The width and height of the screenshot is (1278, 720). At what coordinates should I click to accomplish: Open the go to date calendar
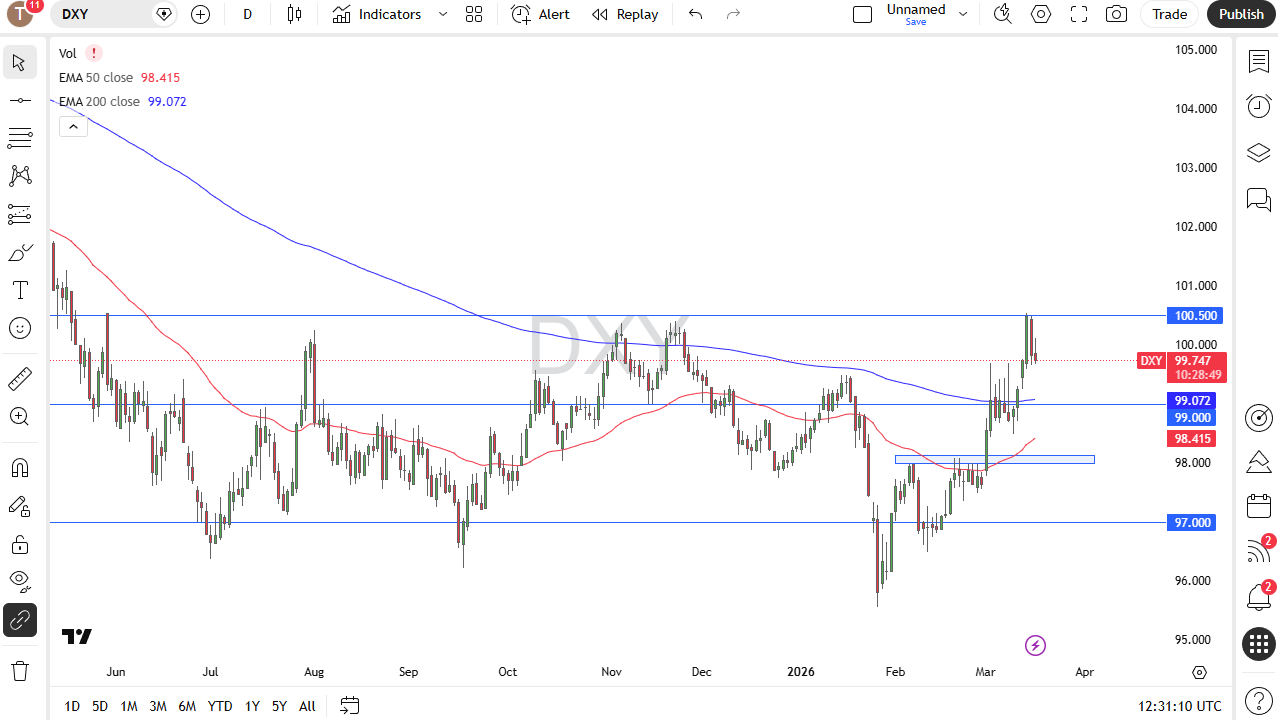(349, 706)
